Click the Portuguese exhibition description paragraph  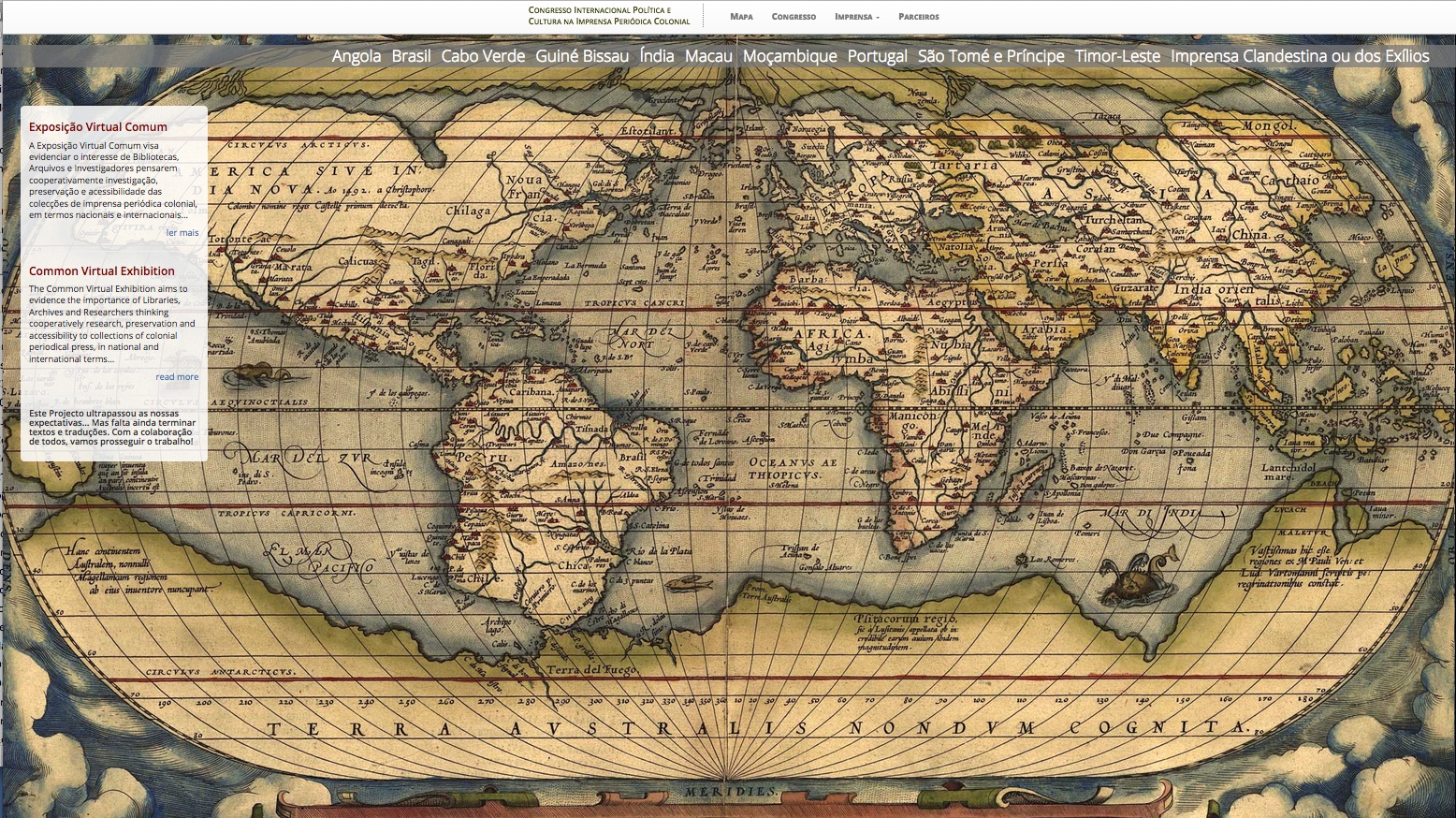113,181
